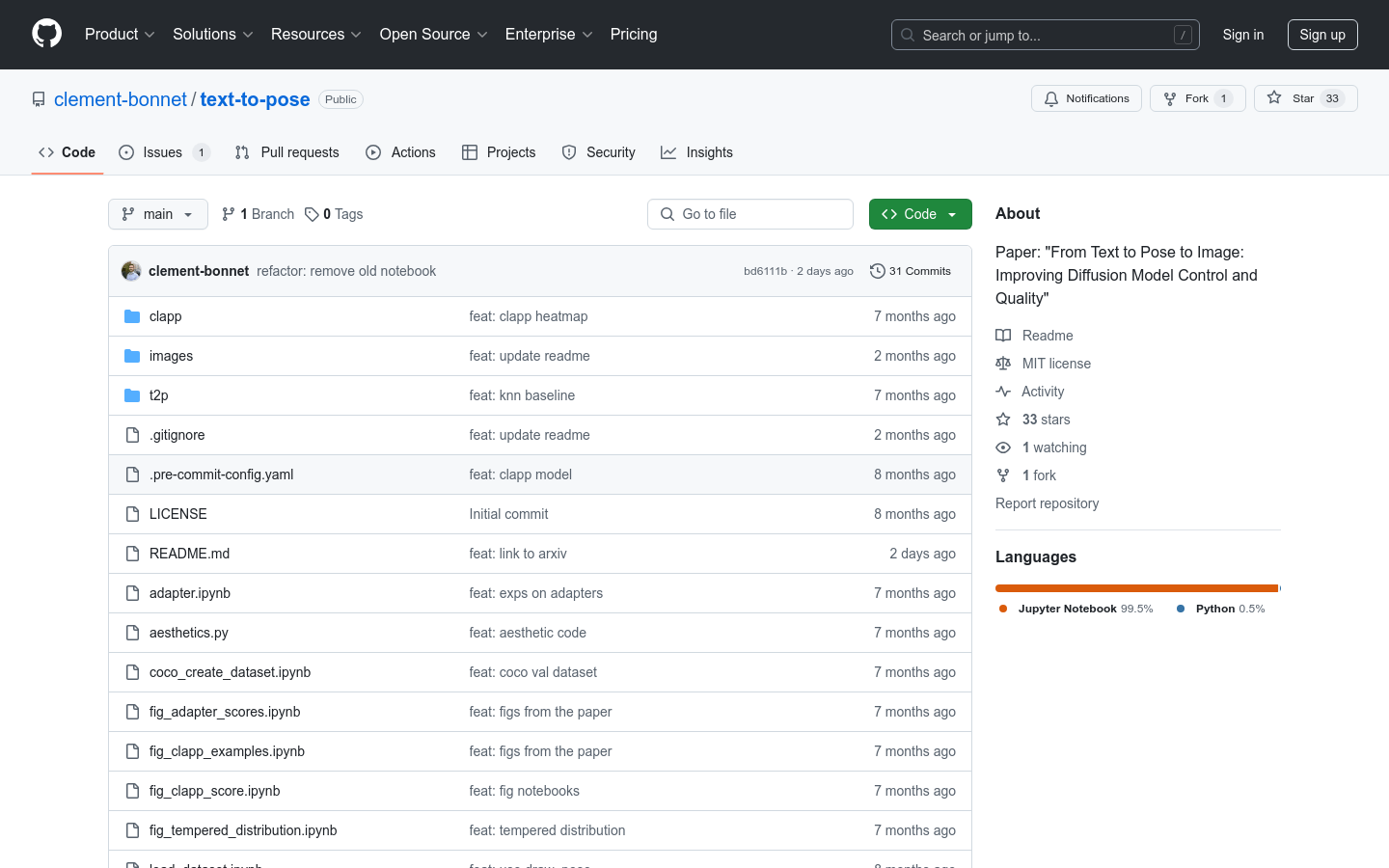The height and width of the screenshot is (868, 1389).
Task: Click the .gitignore file icon
Action: 132,435
